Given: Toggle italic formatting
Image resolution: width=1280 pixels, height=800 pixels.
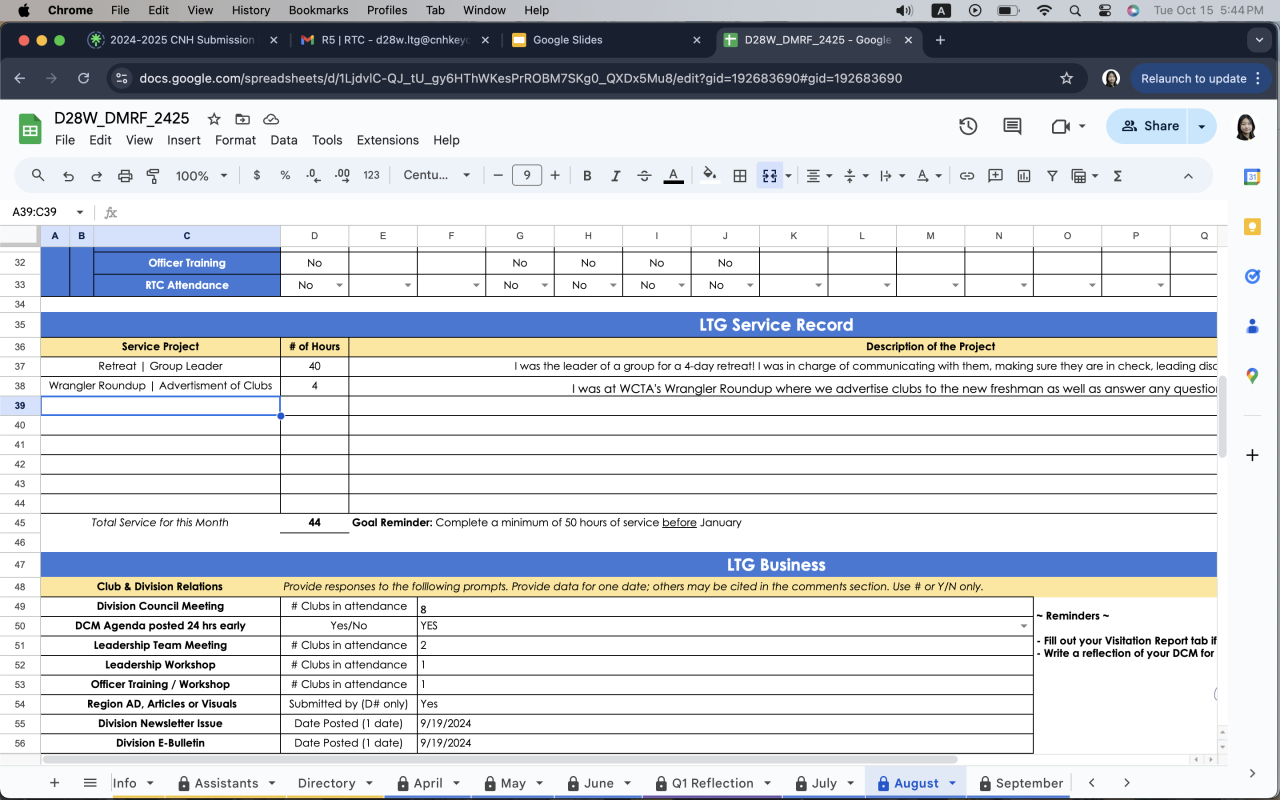Looking at the screenshot, I should pyautogui.click(x=615, y=175).
